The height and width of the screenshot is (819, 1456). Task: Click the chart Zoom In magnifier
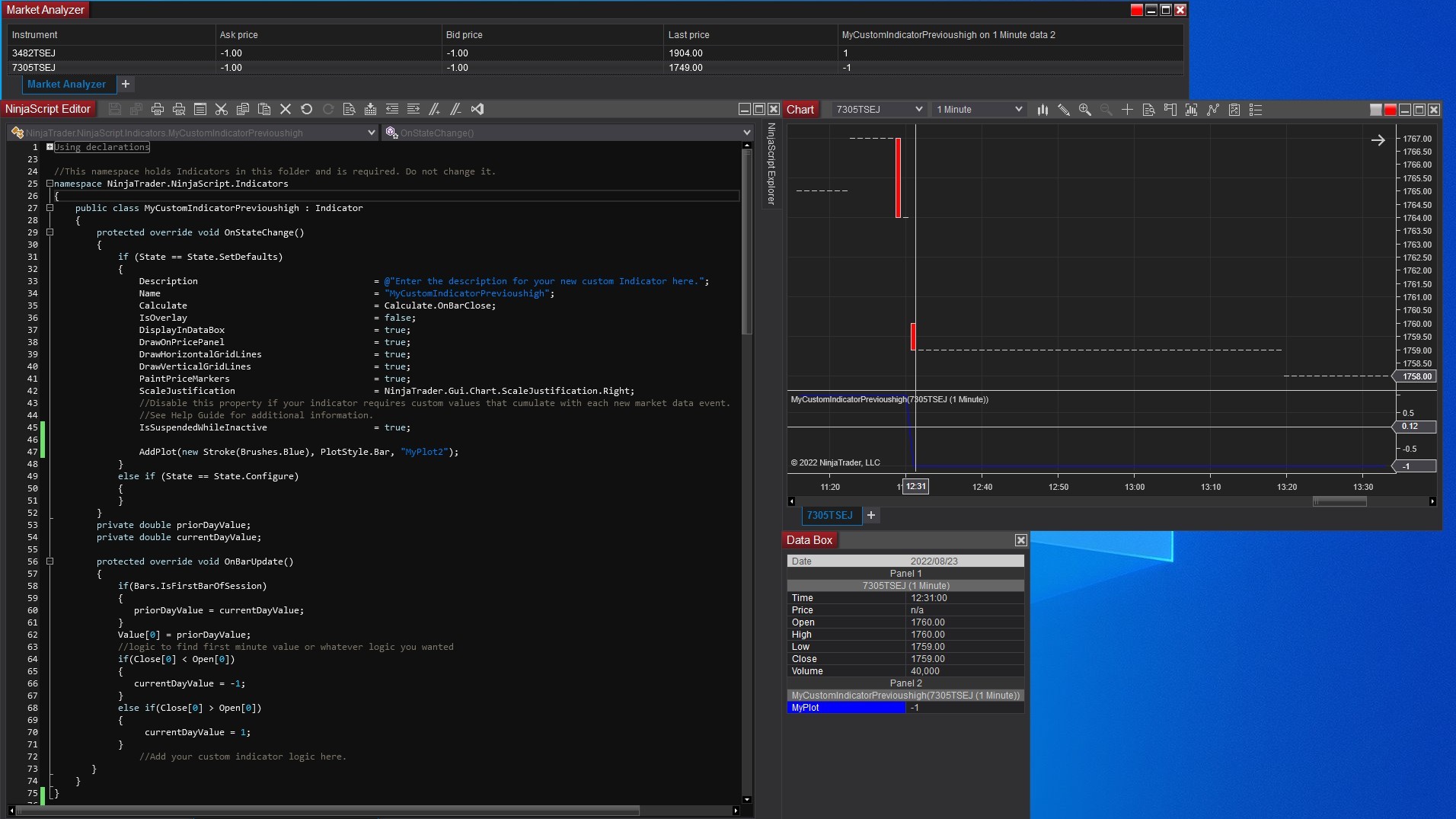click(1085, 110)
